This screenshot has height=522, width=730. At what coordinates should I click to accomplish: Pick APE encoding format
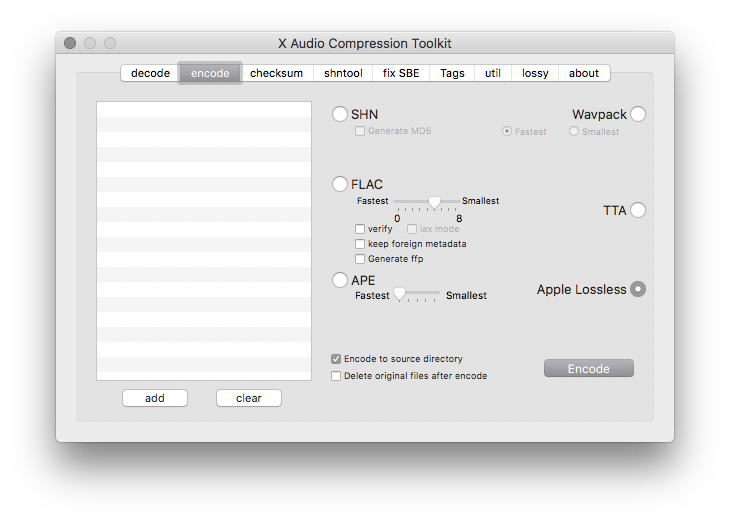click(340, 280)
